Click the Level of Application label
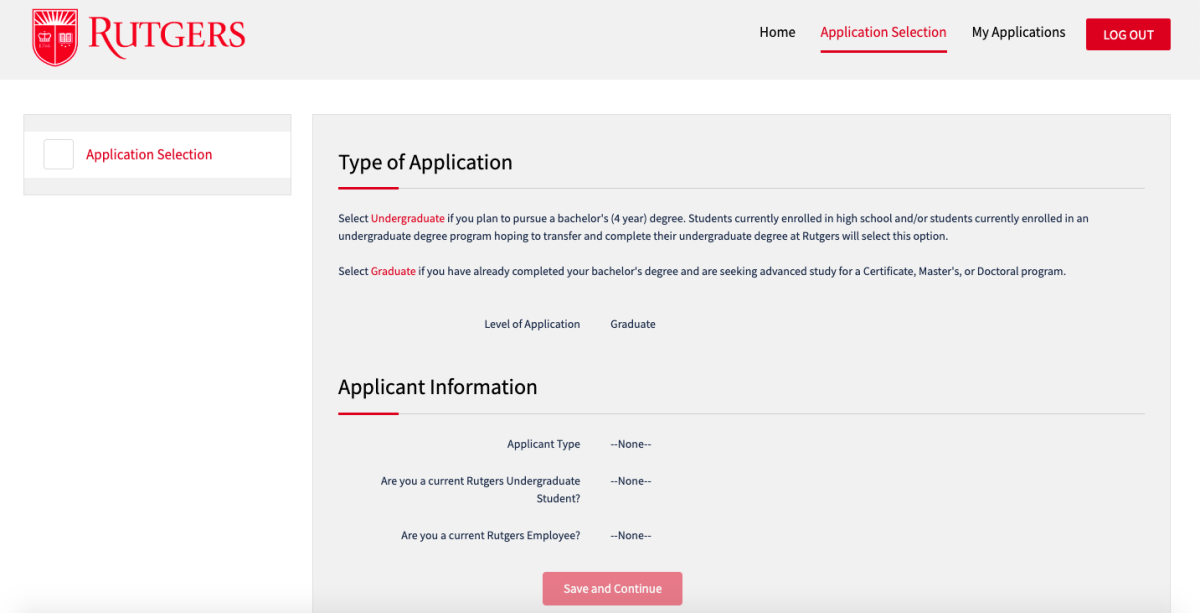This screenshot has height=613, width=1200. tap(532, 324)
